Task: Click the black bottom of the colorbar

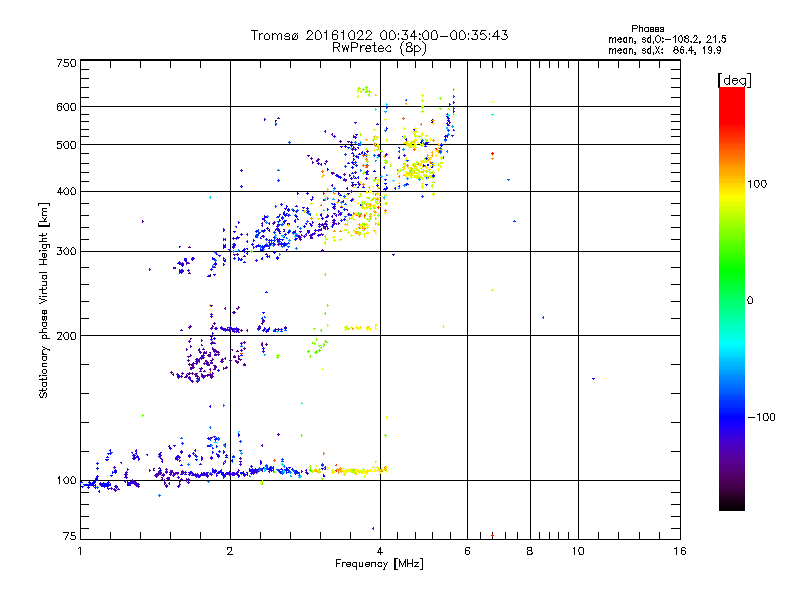Action: (732, 503)
